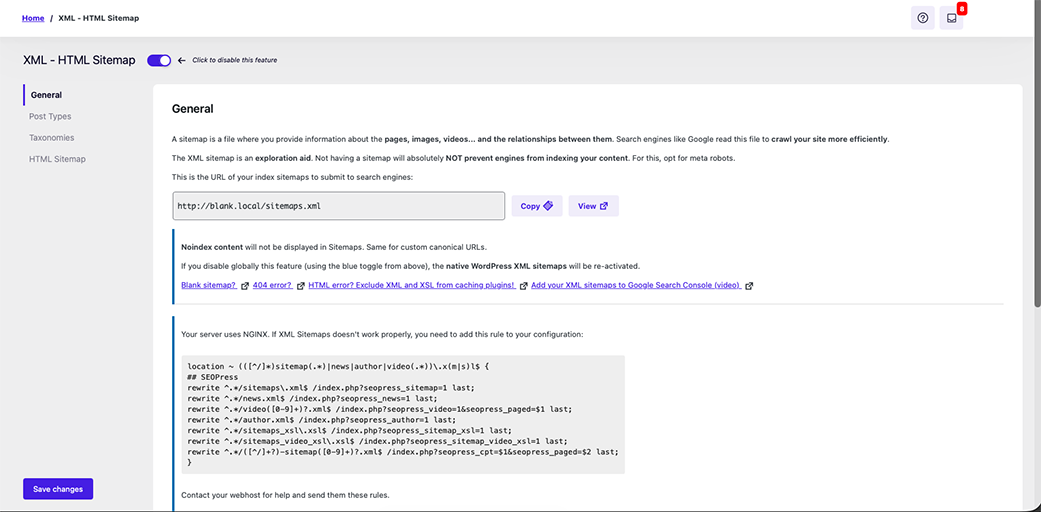Click the 'Your server uses NGINX' notice text
This screenshot has height=512, width=1041.
pos(382,334)
